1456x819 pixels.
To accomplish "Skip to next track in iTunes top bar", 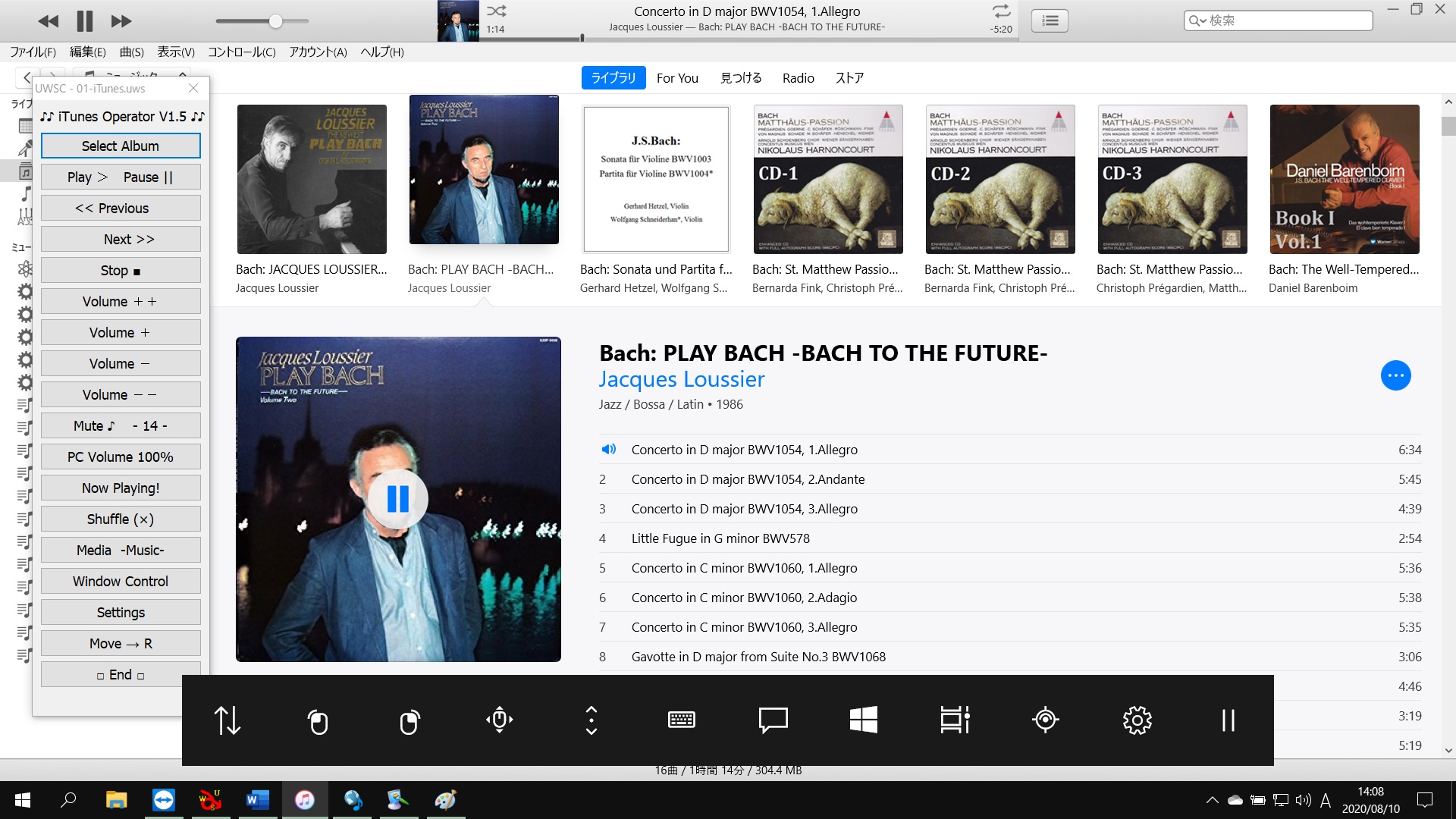I will coord(121,21).
